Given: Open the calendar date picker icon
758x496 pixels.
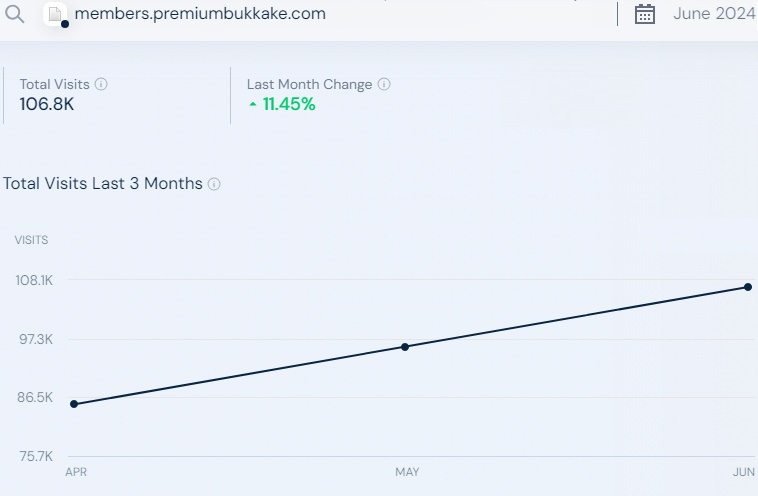Looking at the screenshot, I should (x=644, y=14).
